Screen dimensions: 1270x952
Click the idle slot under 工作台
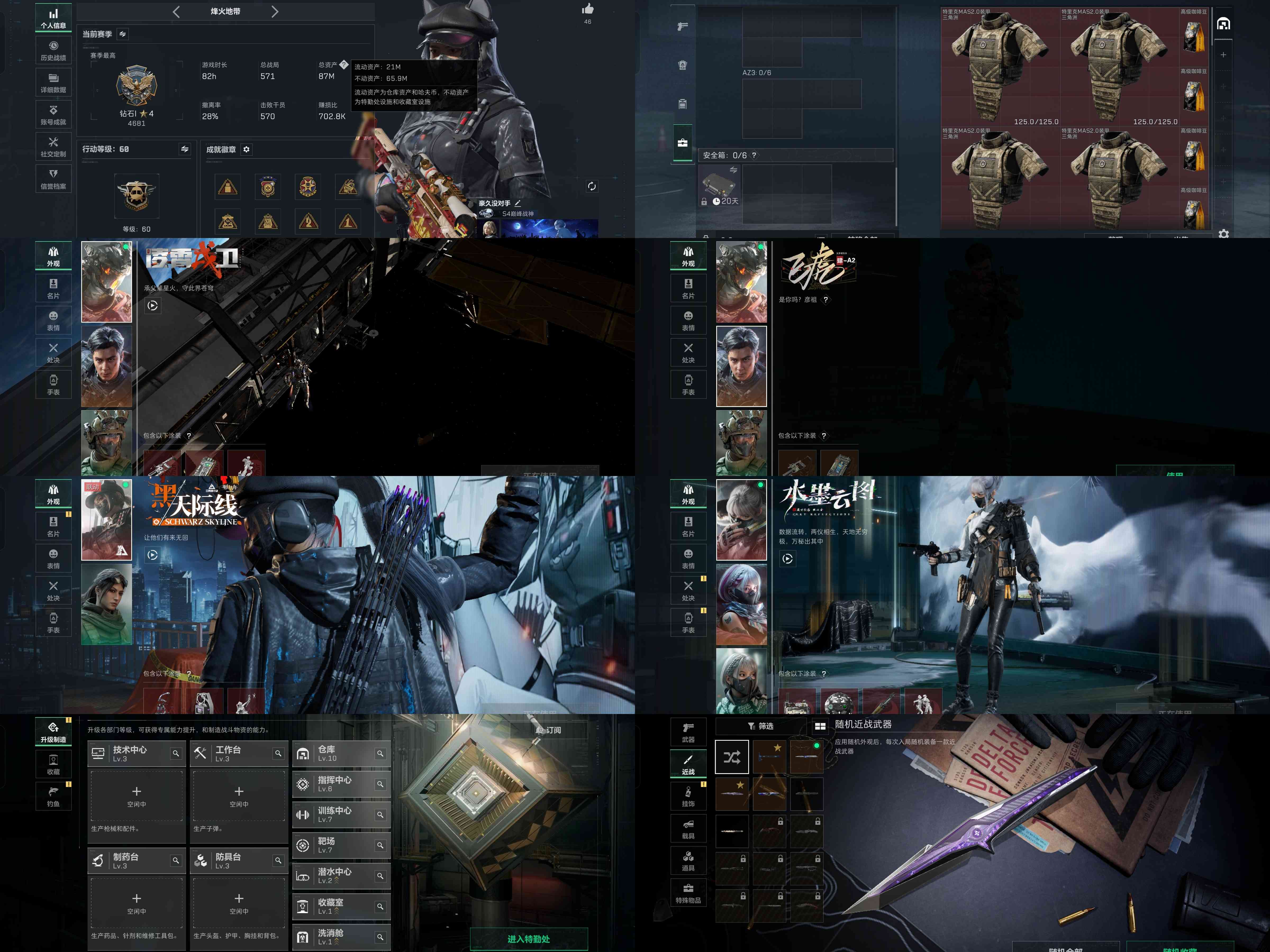[239, 796]
